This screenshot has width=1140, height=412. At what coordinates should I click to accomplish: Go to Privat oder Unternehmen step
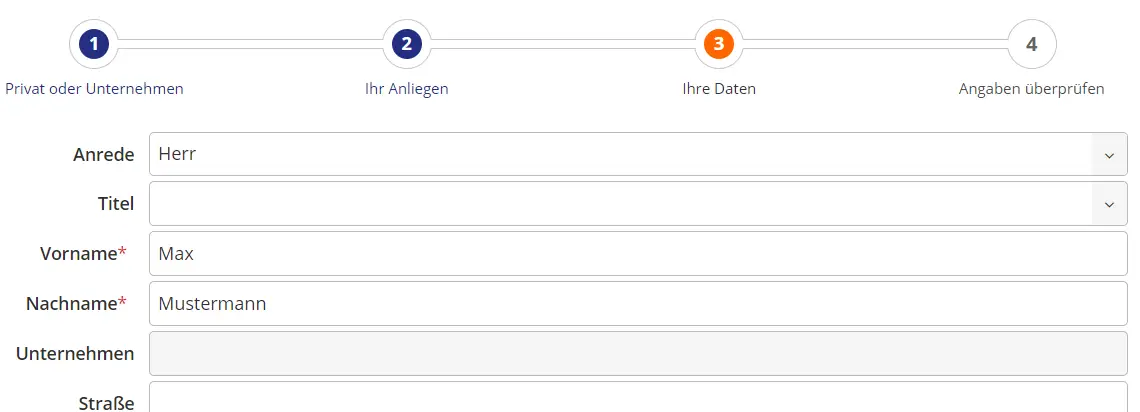tap(94, 89)
